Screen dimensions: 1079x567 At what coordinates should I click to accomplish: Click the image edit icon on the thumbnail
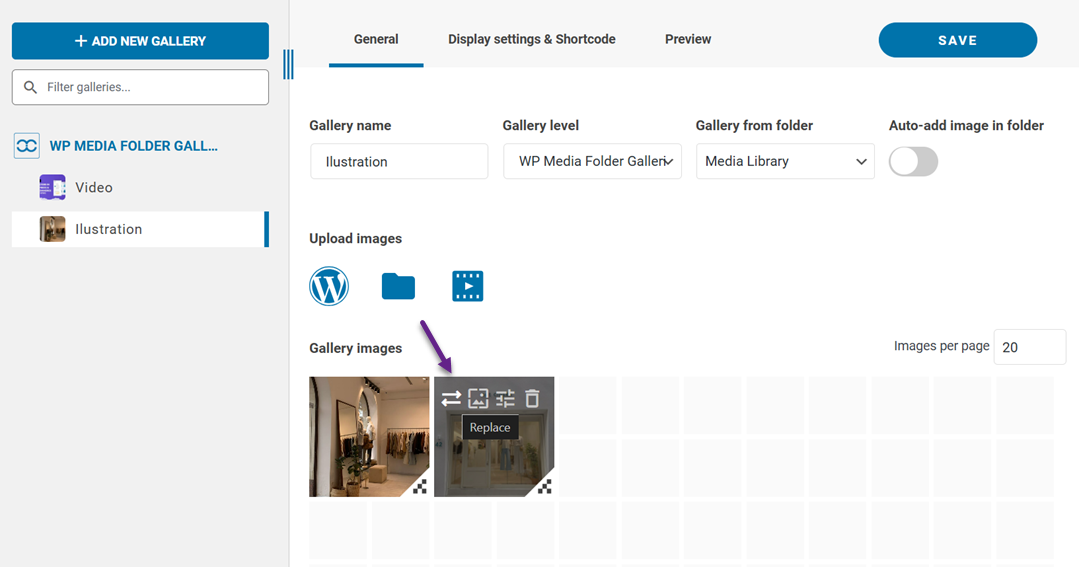coord(478,398)
